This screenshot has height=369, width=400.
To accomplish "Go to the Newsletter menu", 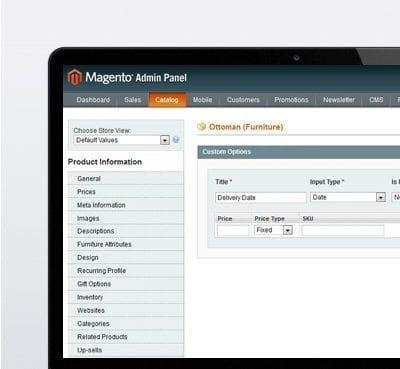I will point(339,100).
